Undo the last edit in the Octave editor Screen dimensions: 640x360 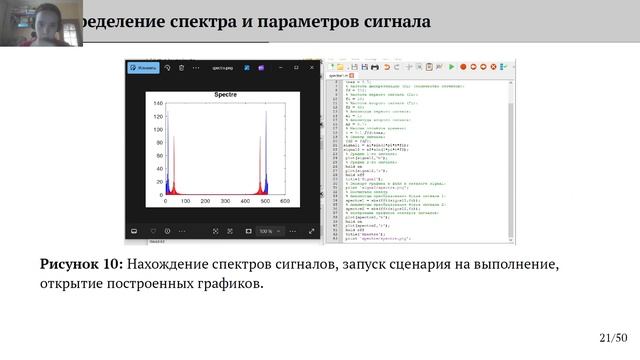click(387, 67)
